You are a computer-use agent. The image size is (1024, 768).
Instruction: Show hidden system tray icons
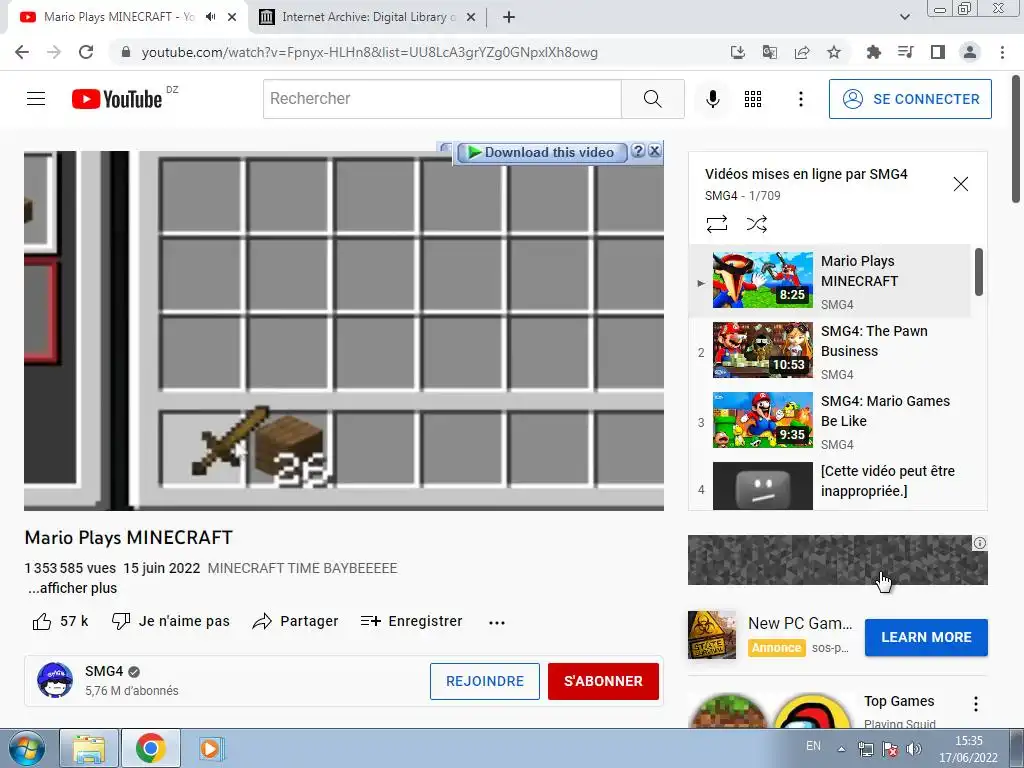pyautogui.click(x=841, y=749)
